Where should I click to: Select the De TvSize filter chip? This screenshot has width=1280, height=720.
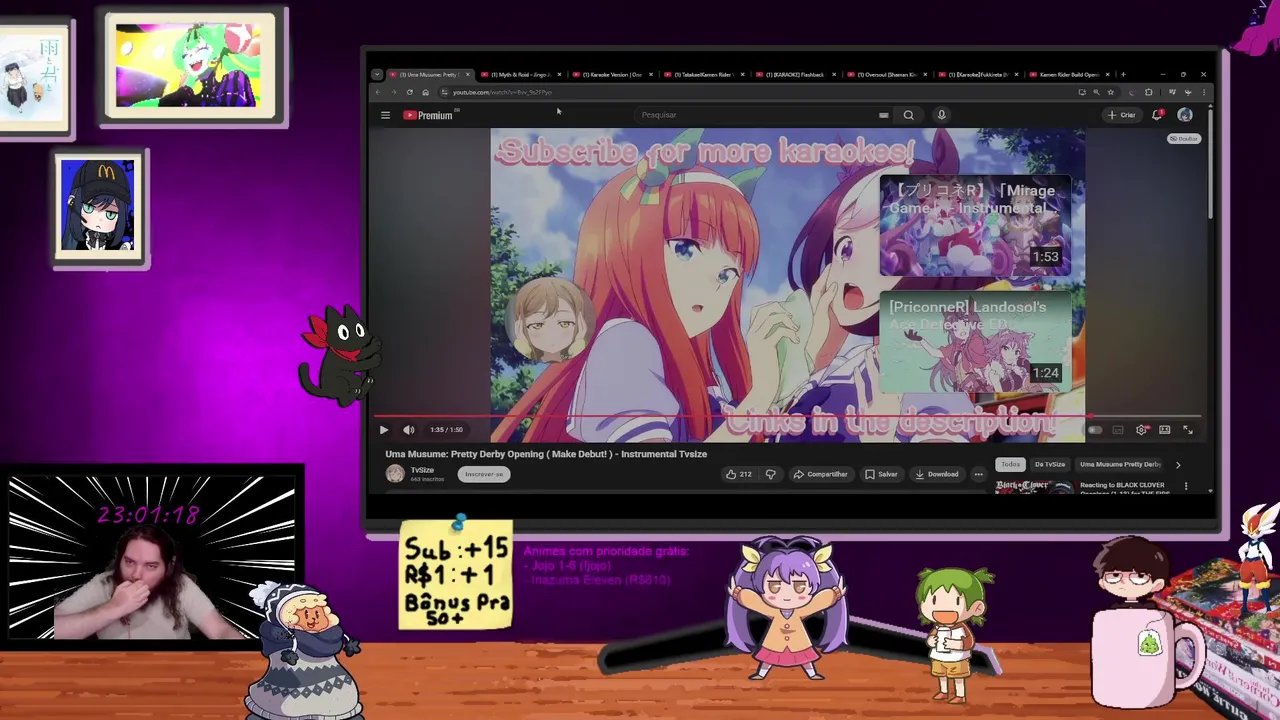1050,464
